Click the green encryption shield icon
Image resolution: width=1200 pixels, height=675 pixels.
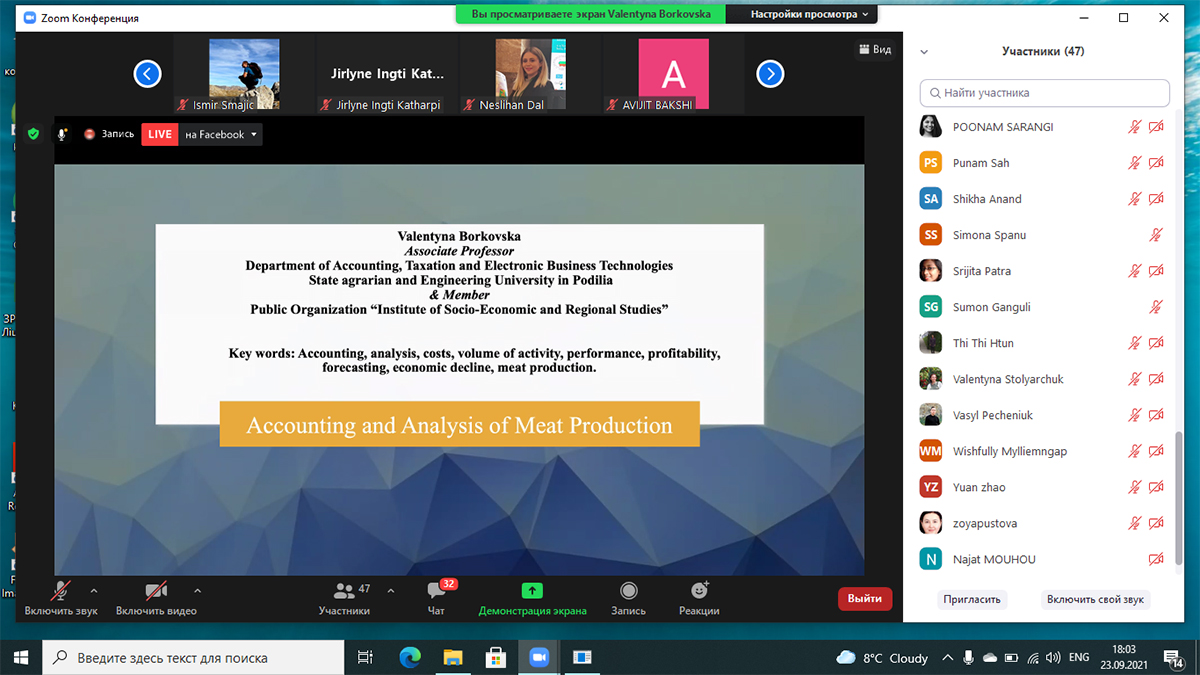pyautogui.click(x=33, y=134)
